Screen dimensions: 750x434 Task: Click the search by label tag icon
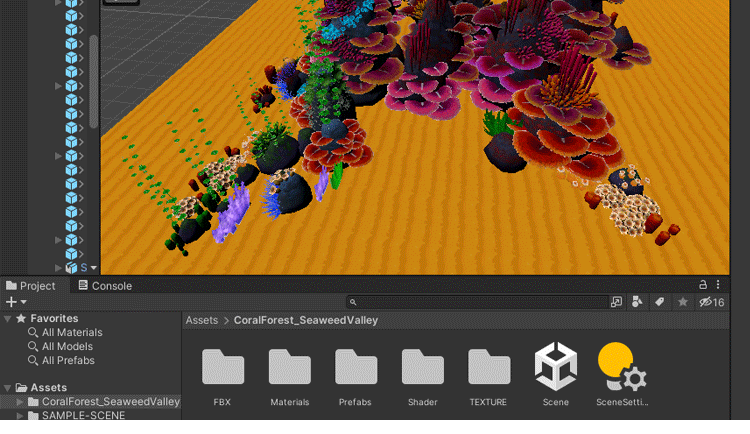[660, 302]
